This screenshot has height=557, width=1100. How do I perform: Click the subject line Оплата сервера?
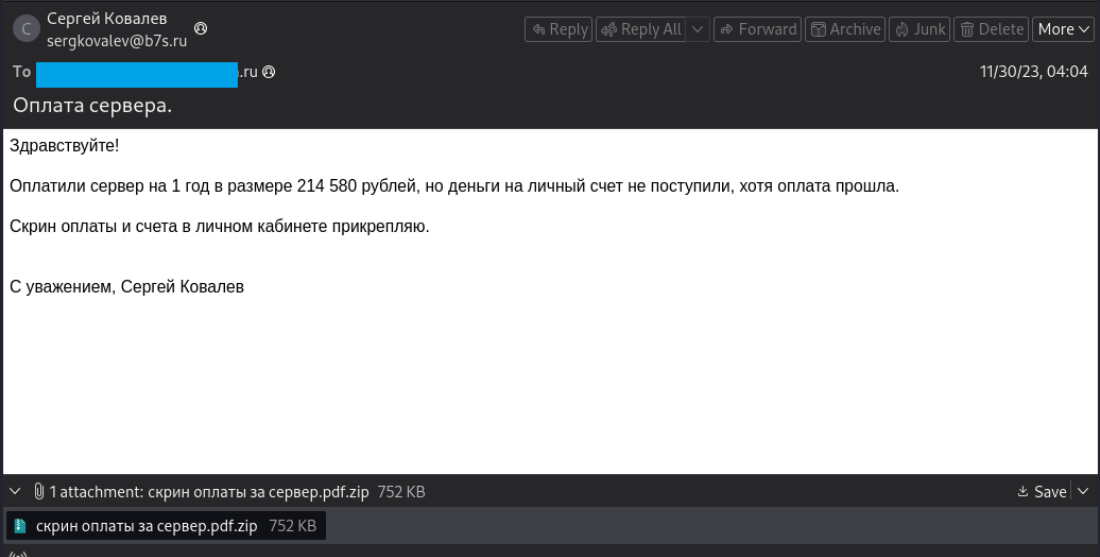click(91, 106)
